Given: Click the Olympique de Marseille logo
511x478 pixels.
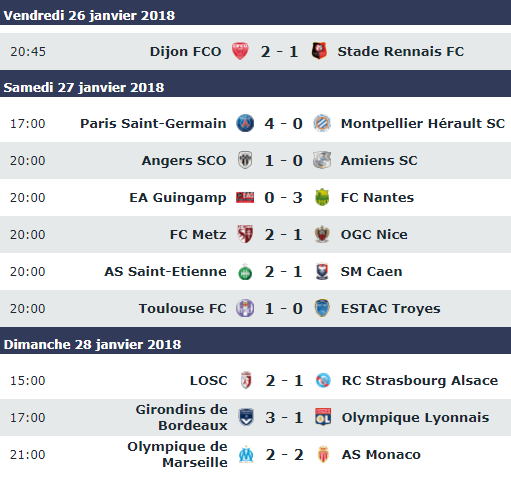Looking at the screenshot, I should pyautogui.click(x=246, y=454).
